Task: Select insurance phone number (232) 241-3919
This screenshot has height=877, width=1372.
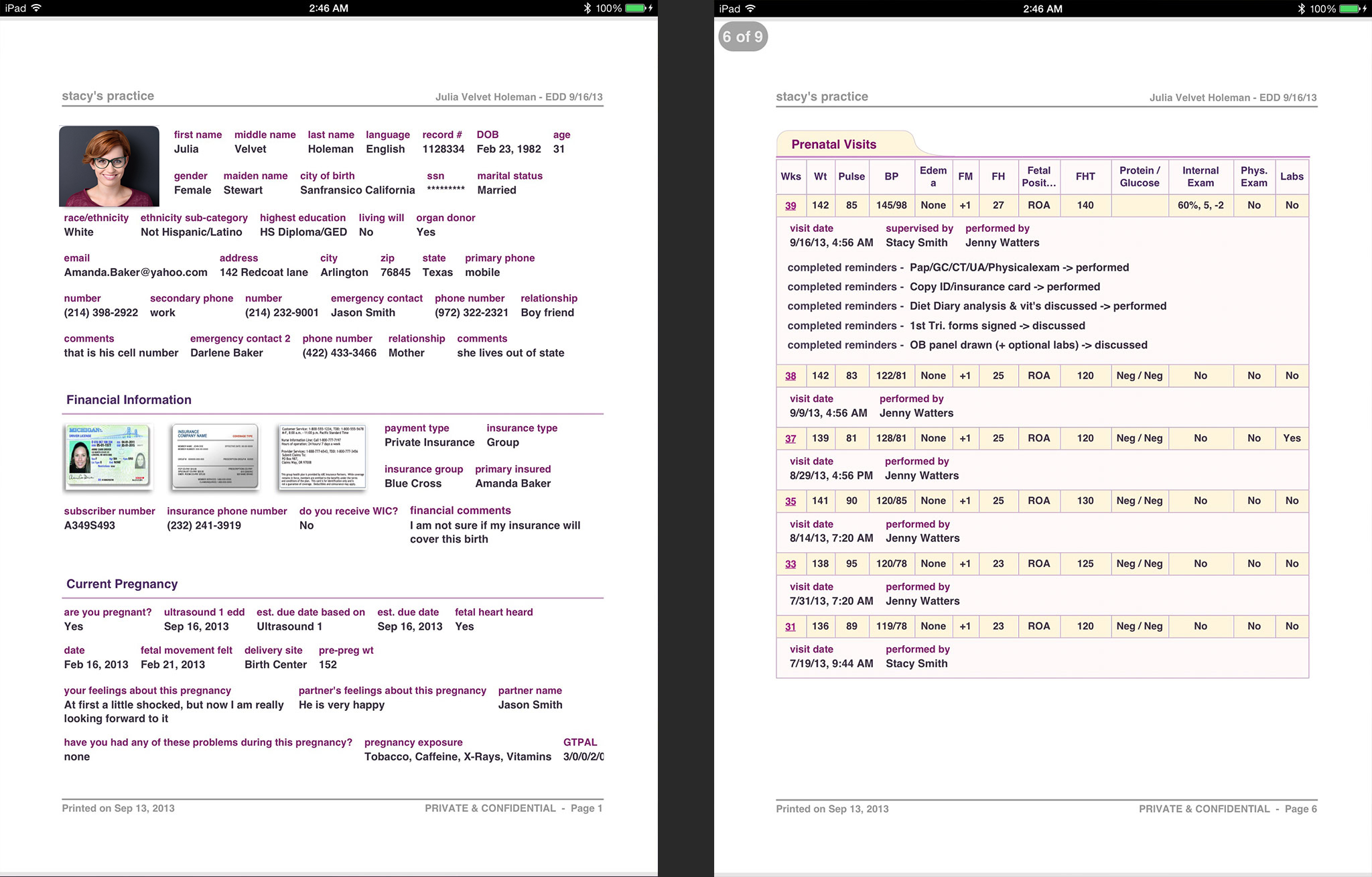Action: pos(204,526)
